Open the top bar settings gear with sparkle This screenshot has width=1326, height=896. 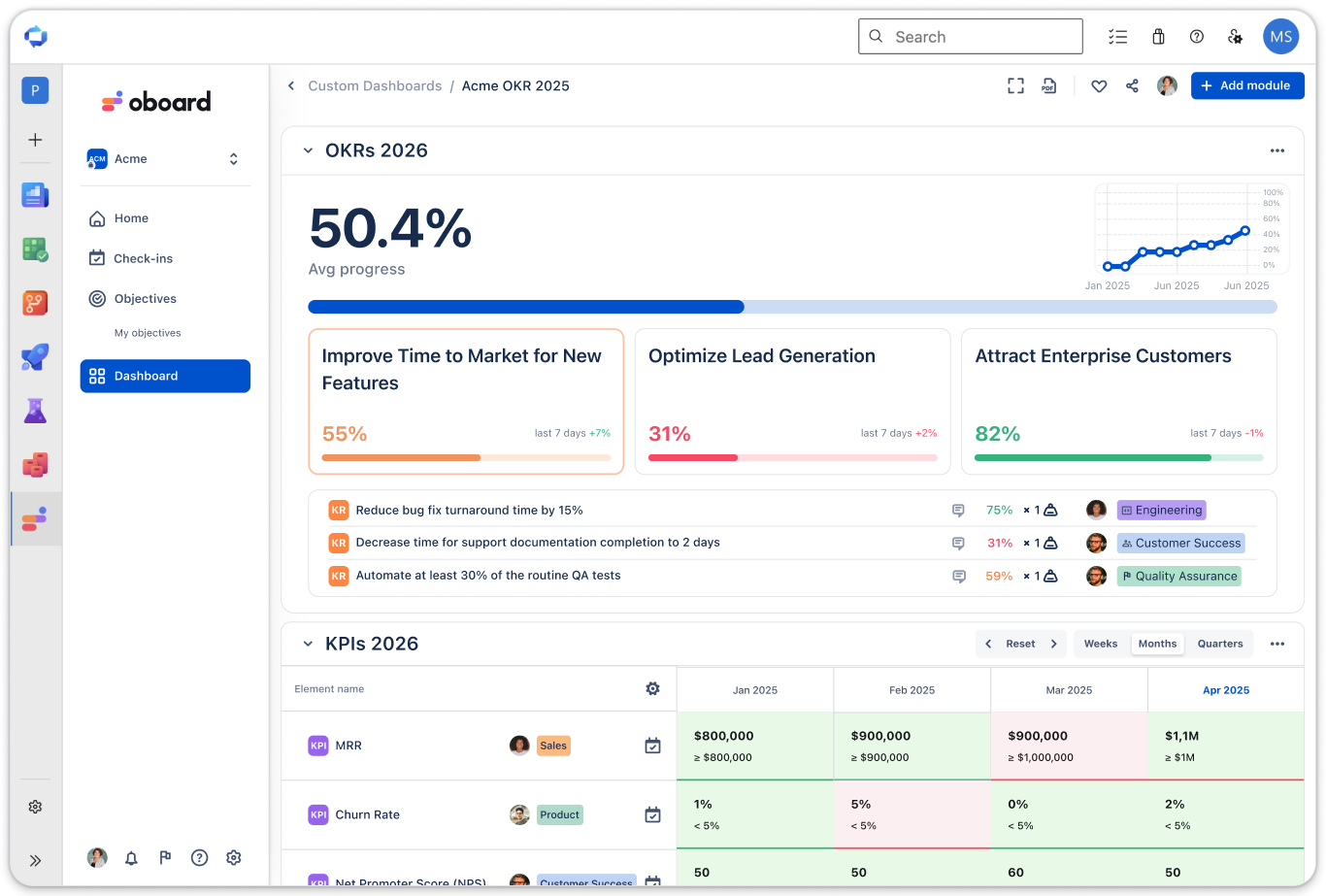(x=1235, y=37)
